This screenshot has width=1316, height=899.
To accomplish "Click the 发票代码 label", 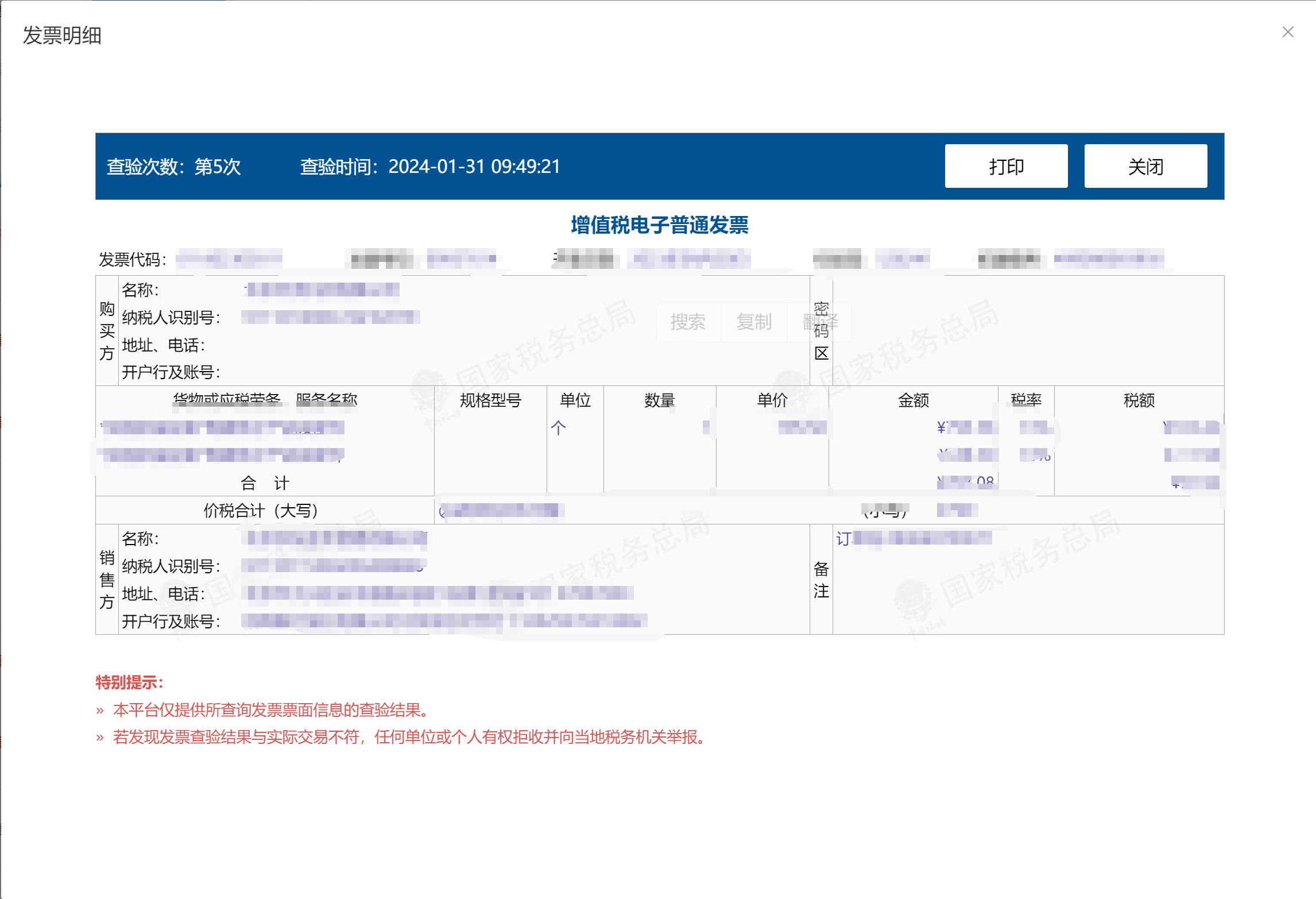I will tap(133, 260).
